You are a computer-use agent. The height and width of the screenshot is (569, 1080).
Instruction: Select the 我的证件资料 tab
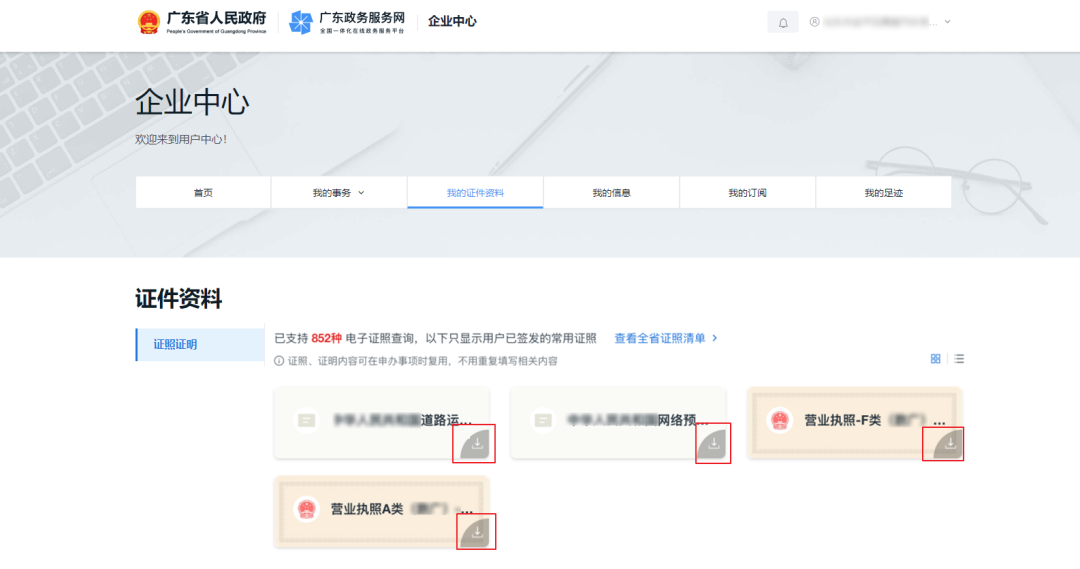pyautogui.click(x=475, y=193)
